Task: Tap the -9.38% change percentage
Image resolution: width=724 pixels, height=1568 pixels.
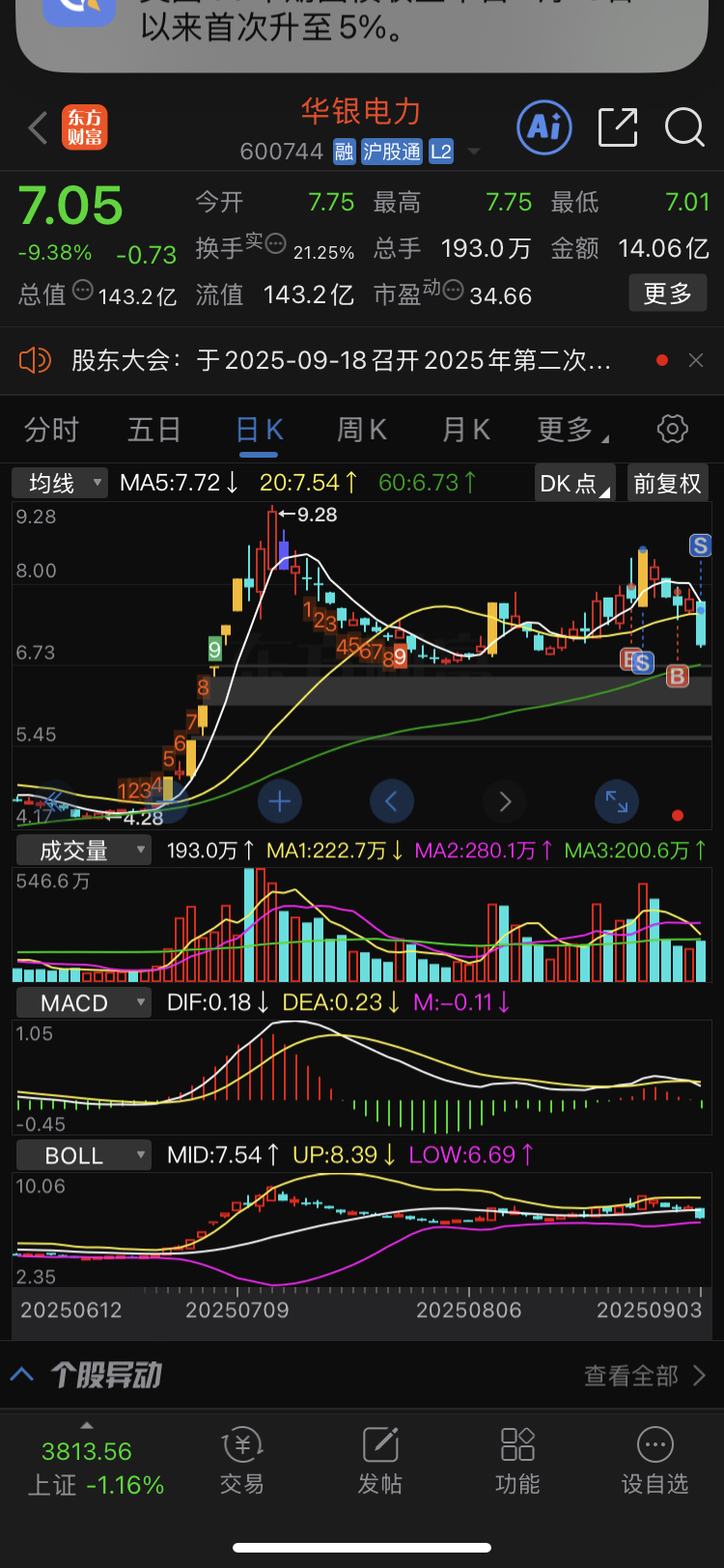Action: [x=55, y=253]
